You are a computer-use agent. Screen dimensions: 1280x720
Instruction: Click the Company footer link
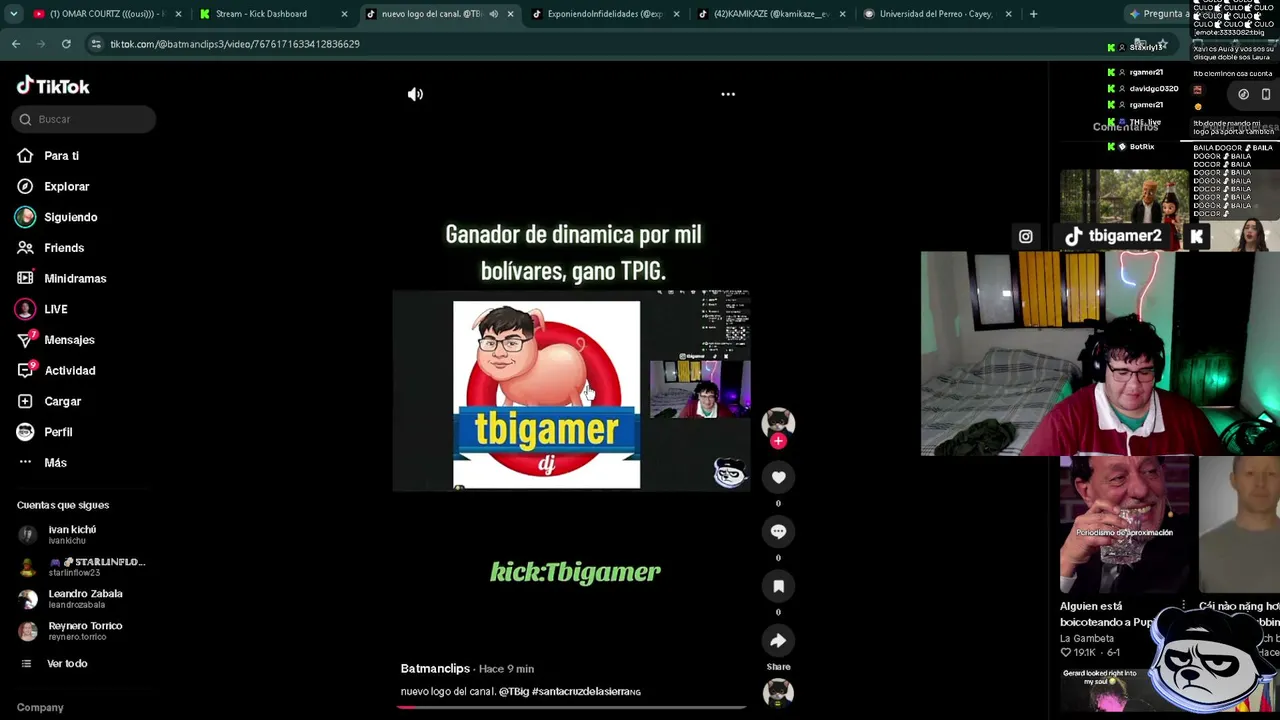point(40,708)
